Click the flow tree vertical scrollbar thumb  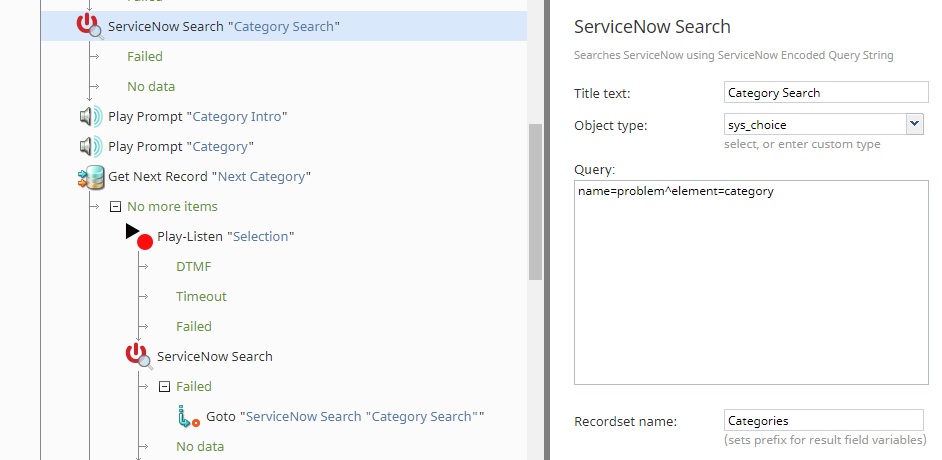pos(535,202)
